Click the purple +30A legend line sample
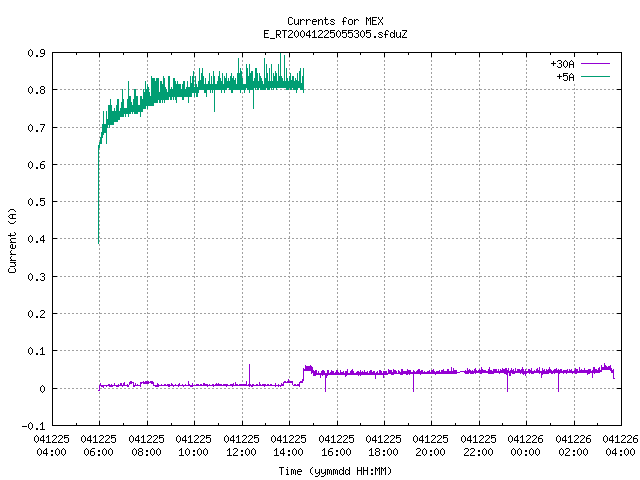 tap(595, 64)
